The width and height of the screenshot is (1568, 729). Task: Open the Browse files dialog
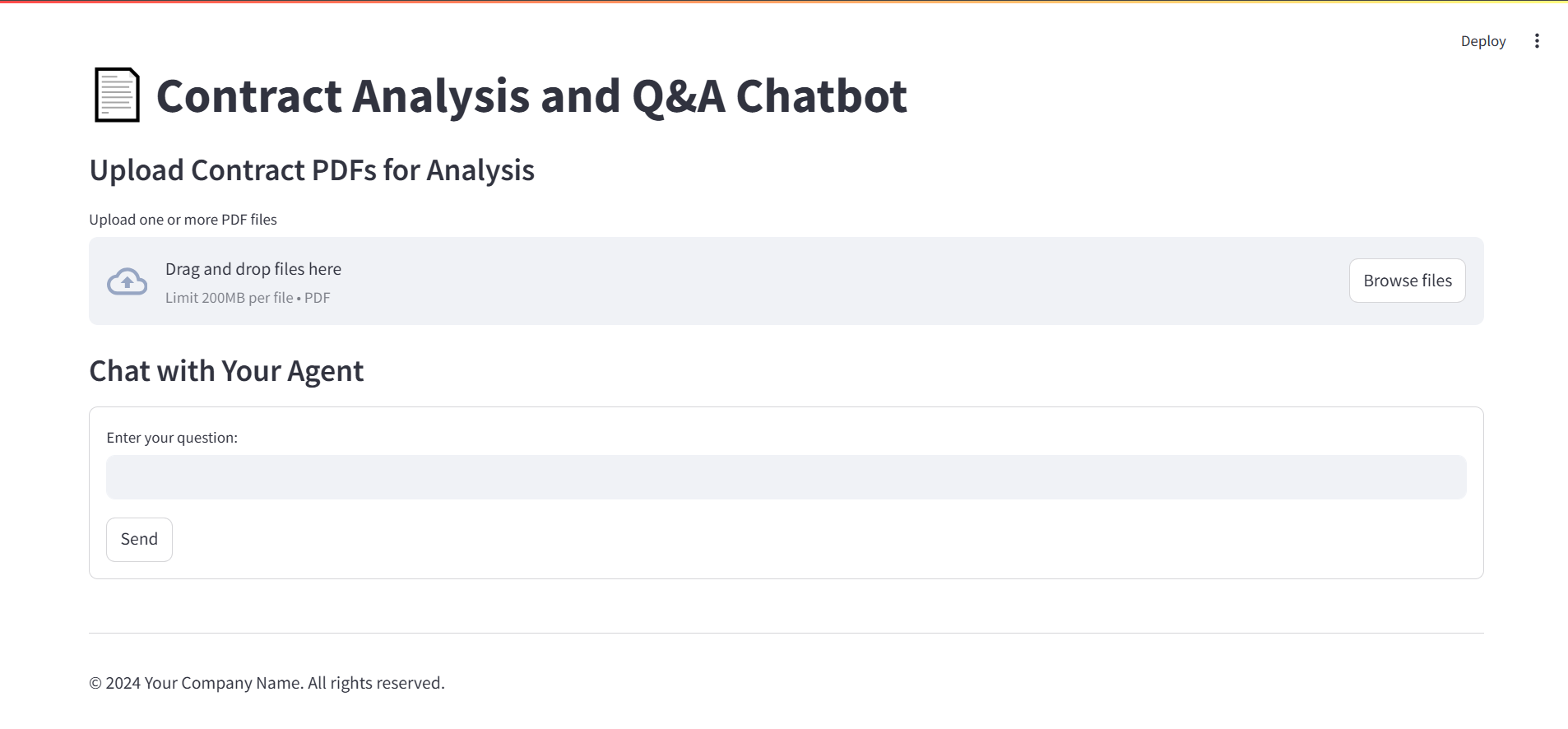click(1407, 281)
